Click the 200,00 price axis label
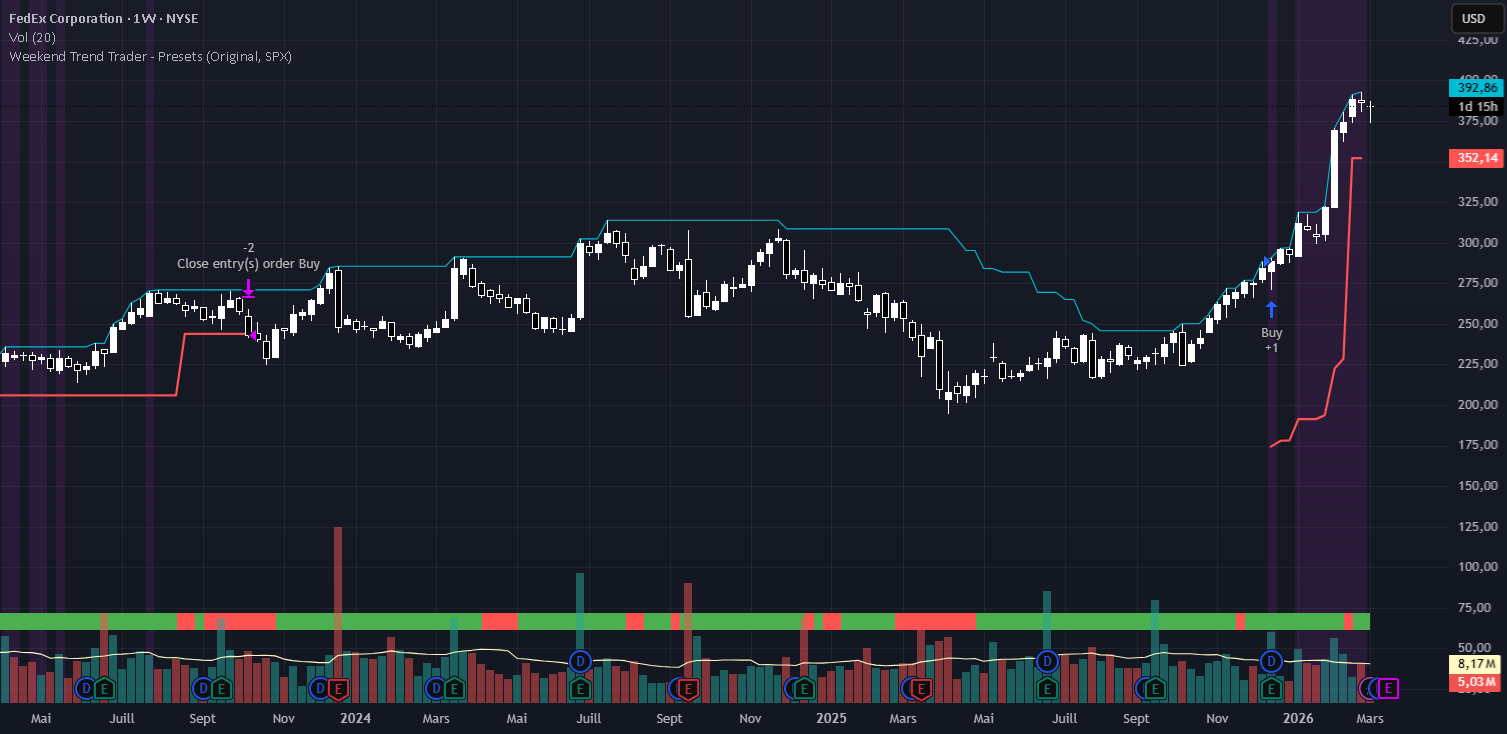 coord(1477,404)
